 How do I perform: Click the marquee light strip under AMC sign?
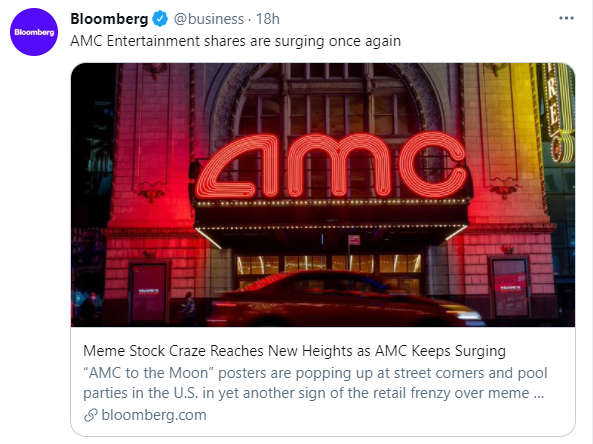click(331, 203)
